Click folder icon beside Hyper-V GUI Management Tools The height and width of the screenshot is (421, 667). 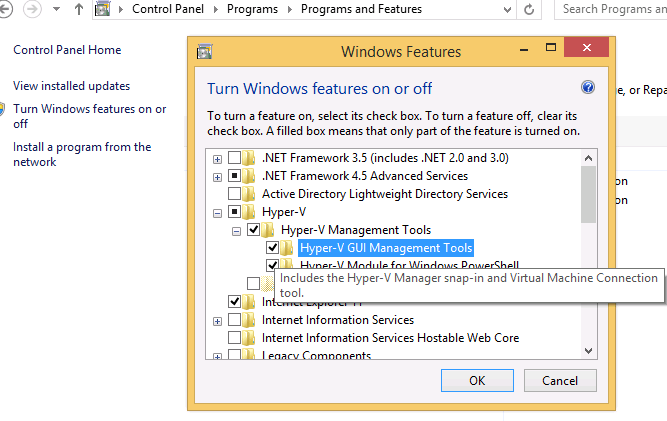point(287,248)
